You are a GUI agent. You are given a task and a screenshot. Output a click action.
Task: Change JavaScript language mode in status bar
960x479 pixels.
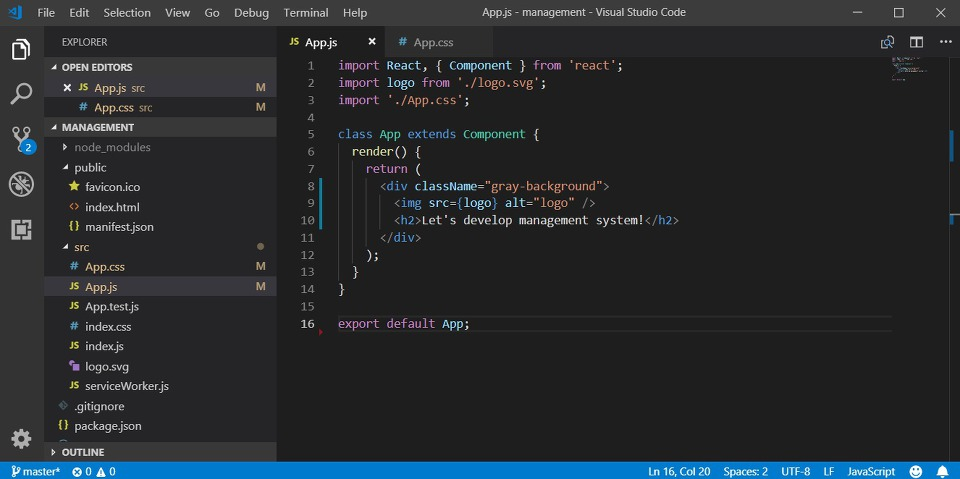[x=871, y=471]
